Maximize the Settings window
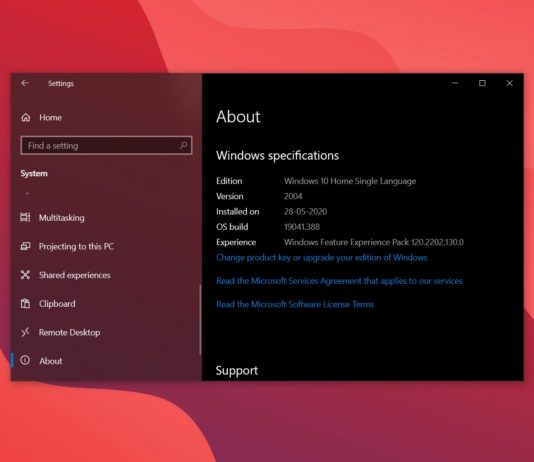The height and width of the screenshot is (462, 534). click(x=482, y=83)
